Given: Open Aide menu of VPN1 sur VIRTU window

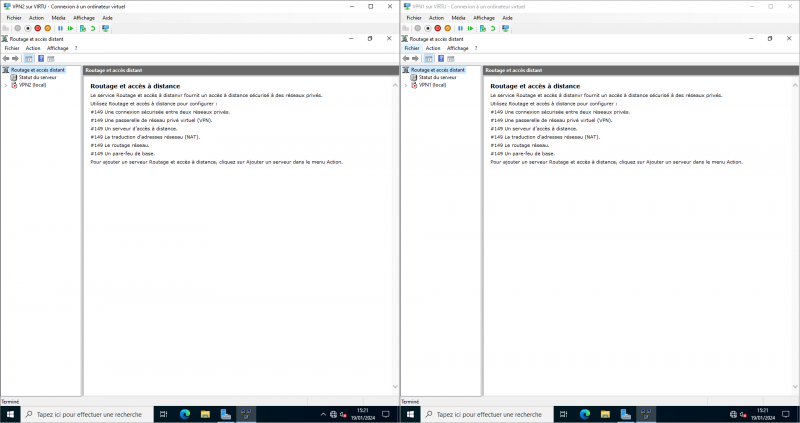Looking at the screenshot, I should pyautogui.click(x=507, y=18).
